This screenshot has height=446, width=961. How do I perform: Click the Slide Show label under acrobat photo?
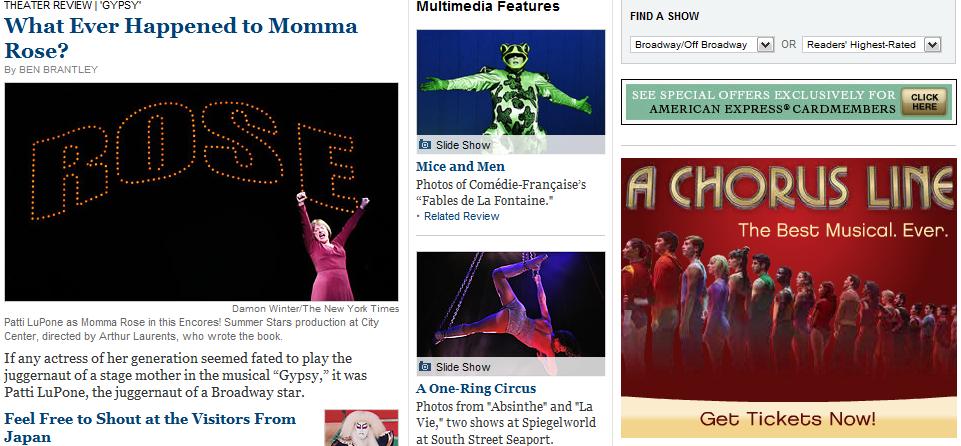point(463,367)
